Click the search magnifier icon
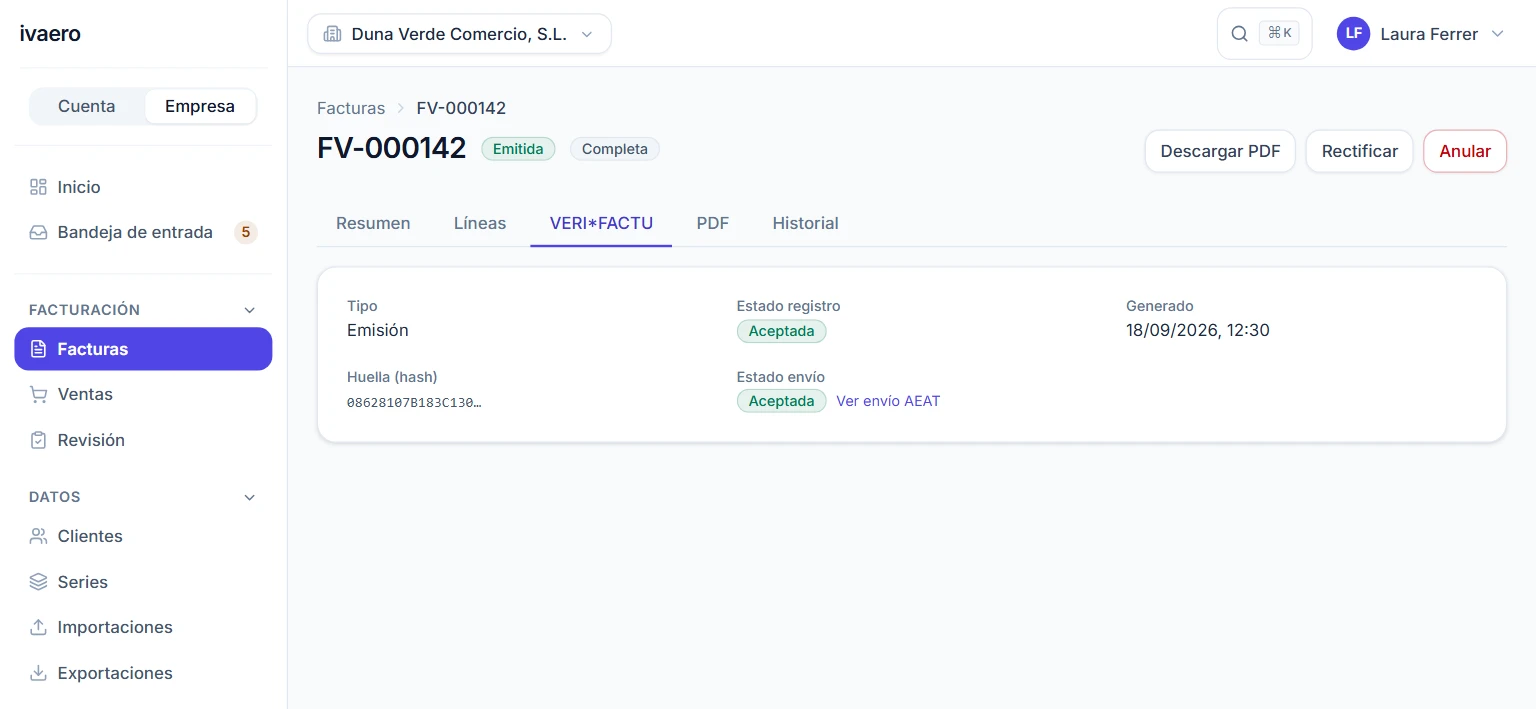Image resolution: width=1536 pixels, height=709 pixels. tap(1239, 34)
